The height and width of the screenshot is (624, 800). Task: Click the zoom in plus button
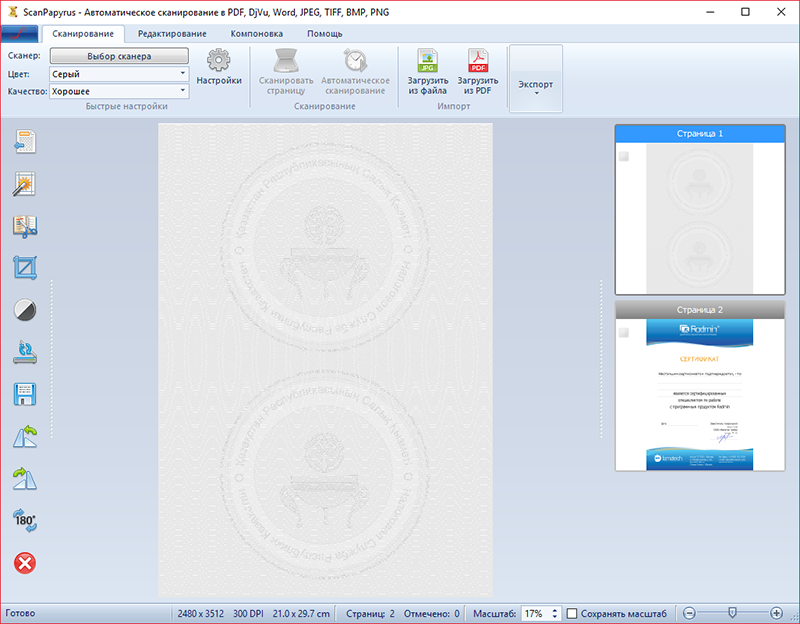point(776,613)
